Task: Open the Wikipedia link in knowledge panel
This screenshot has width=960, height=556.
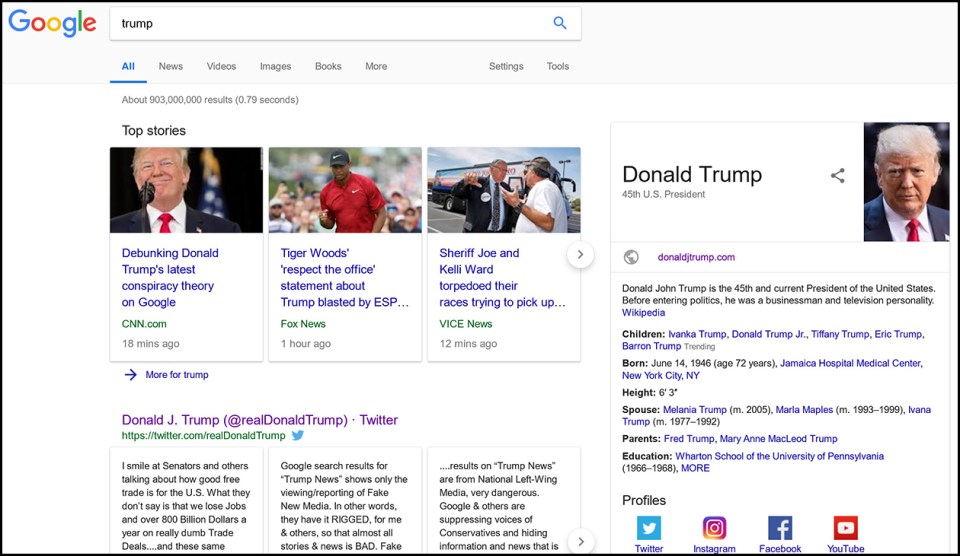Action: pos(643,313)
